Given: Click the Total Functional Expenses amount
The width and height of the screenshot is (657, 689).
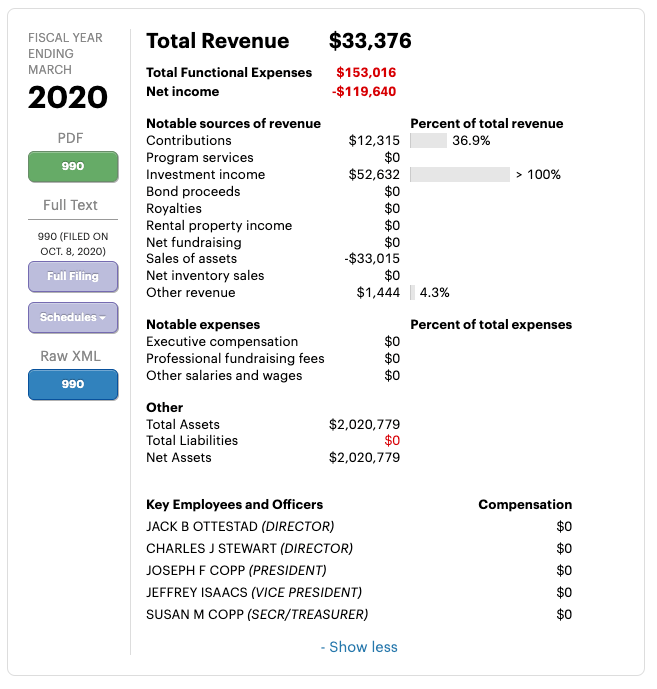Looking at the screenshot, I should [366, 73].
